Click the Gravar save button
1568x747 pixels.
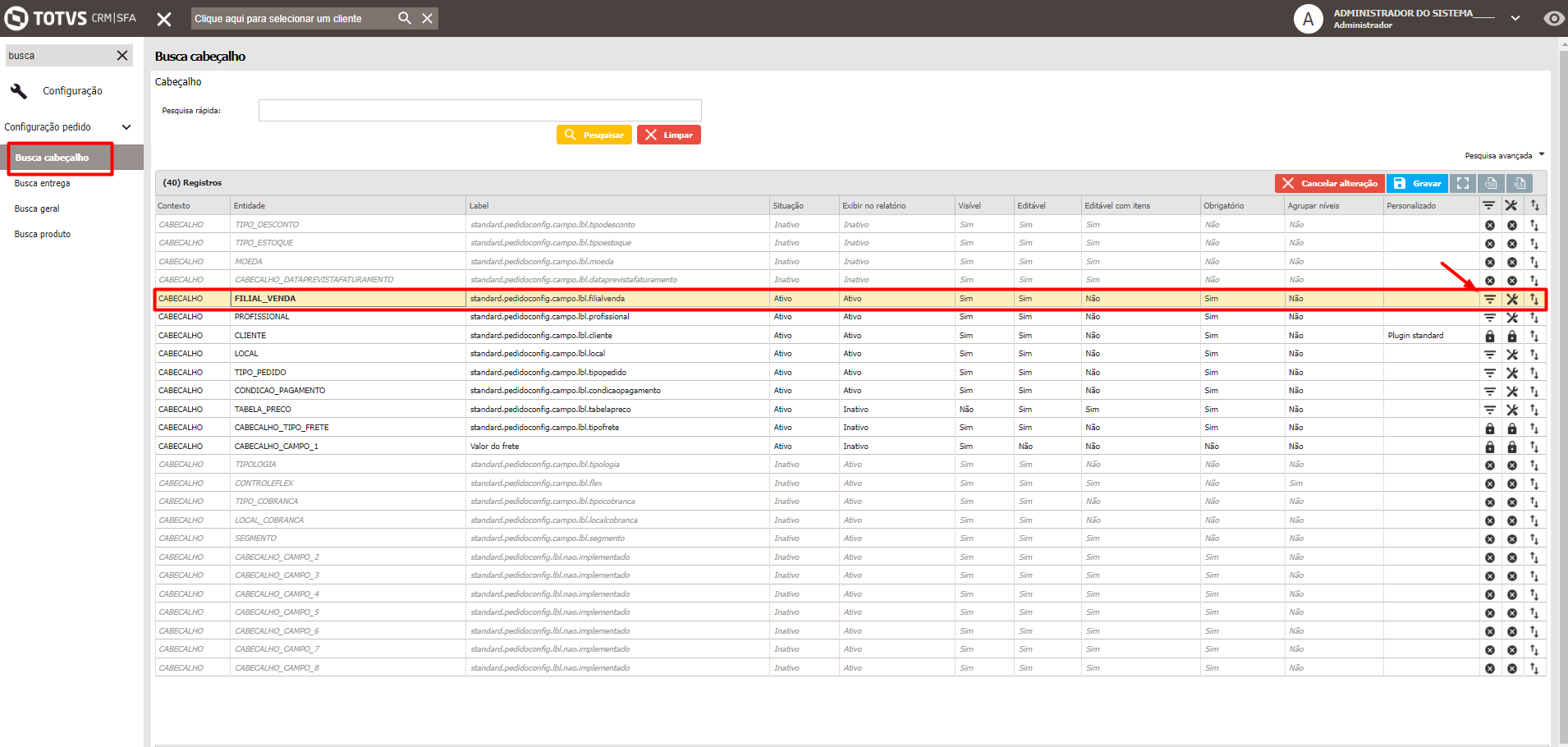click(x=1417, y=183)
